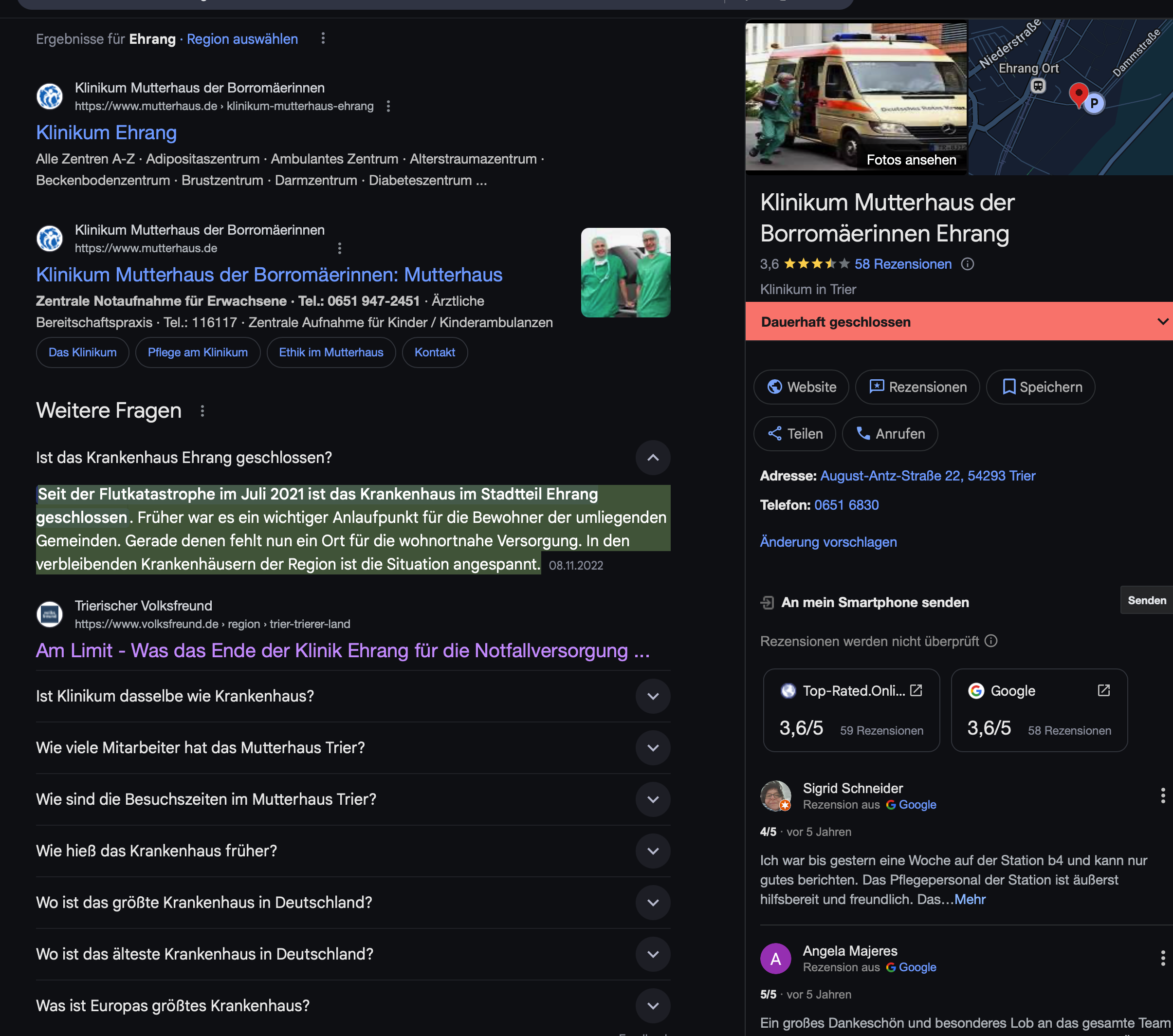
Task: Expand 'Wo ist das älteste Krankenhaus in Deutschland?'
Action: pos(653,954)
